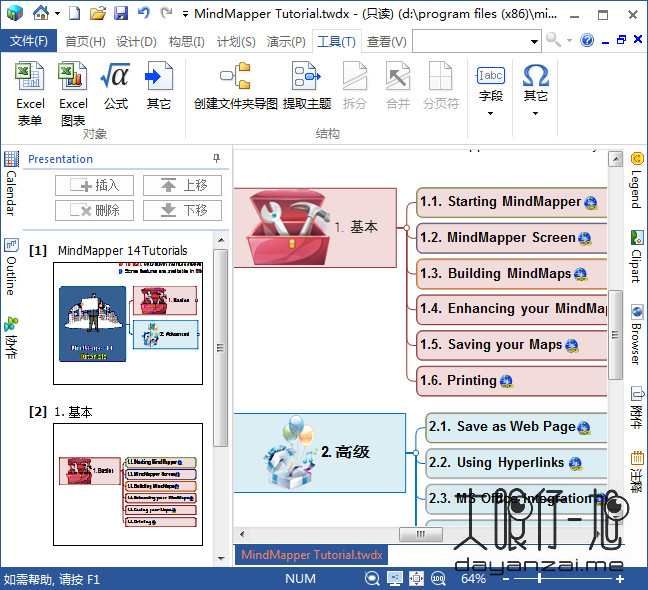This screenshot has width=648, height=590.
Task: Click the 删除 slide button
Action: (94, 210)
